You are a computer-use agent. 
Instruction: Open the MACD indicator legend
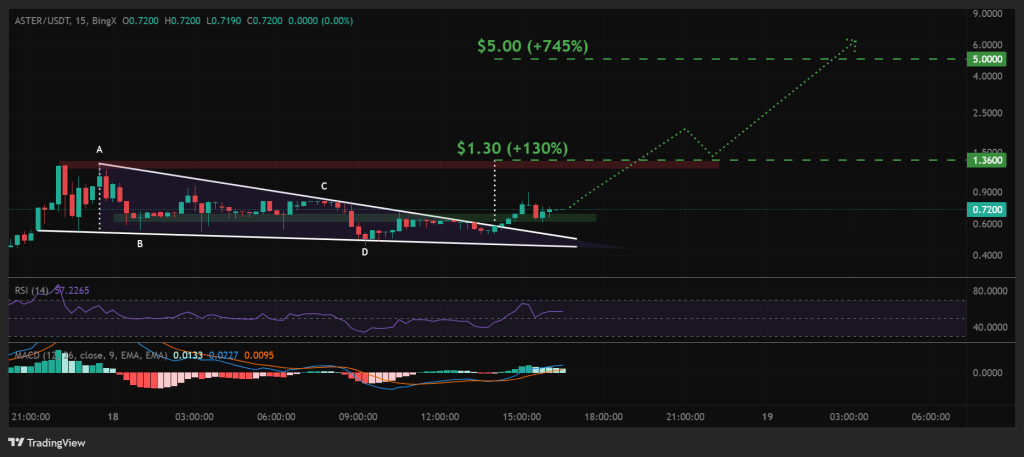coord(30,354)
